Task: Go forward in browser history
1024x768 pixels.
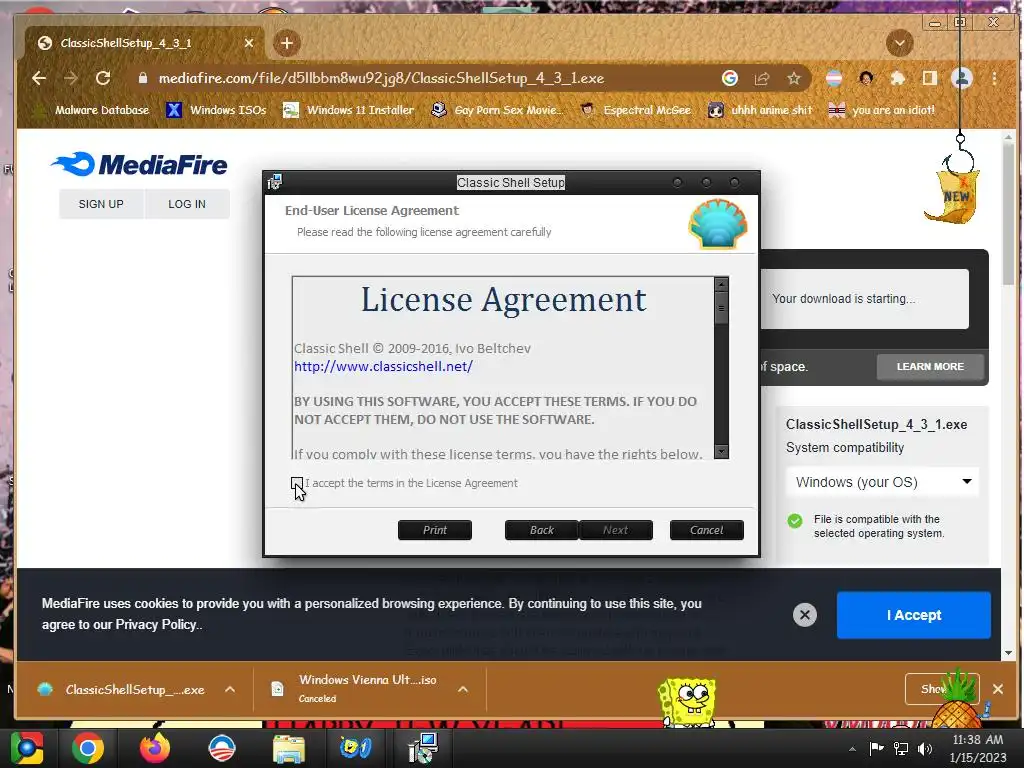Action: [x=71, y=78]
